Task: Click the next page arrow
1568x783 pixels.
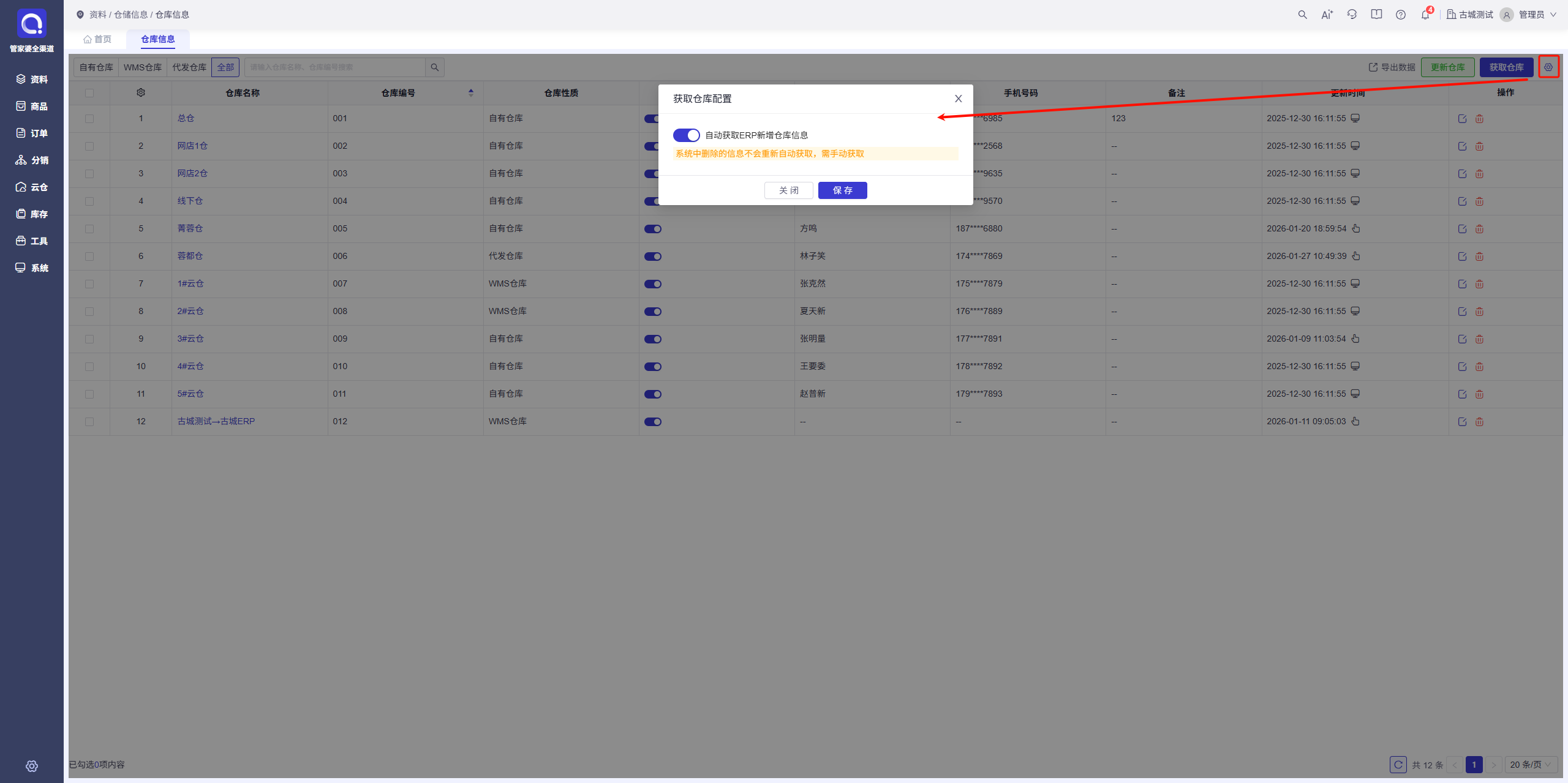Action: [x=1494, y=765]
